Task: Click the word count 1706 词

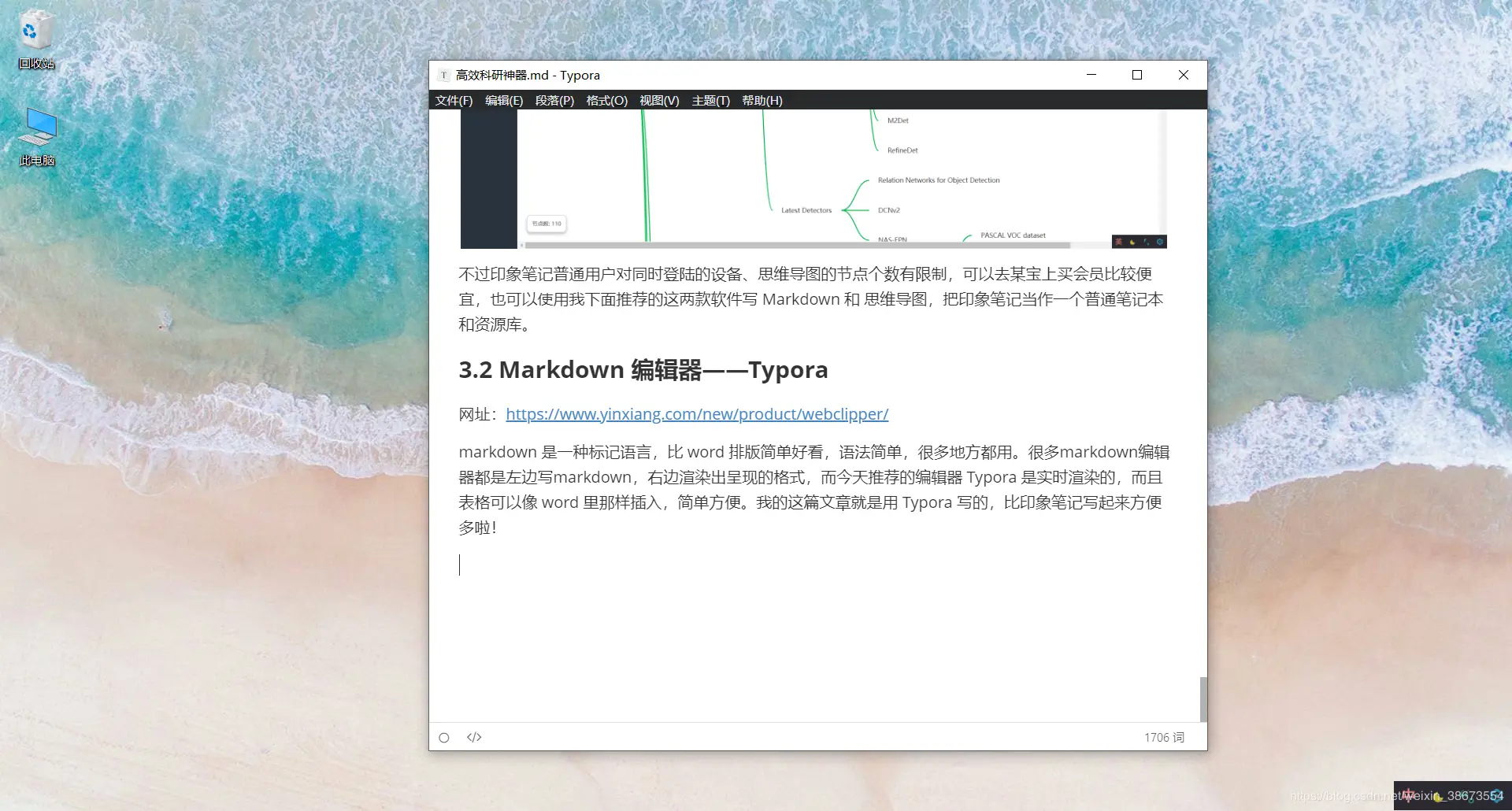Action: pos(1164,737)
